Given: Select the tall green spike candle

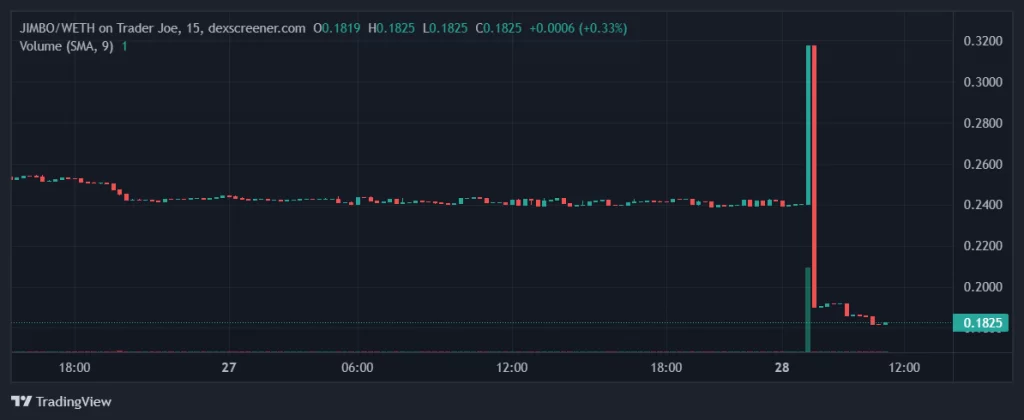Looking at the screenshot, I should 807,125.
